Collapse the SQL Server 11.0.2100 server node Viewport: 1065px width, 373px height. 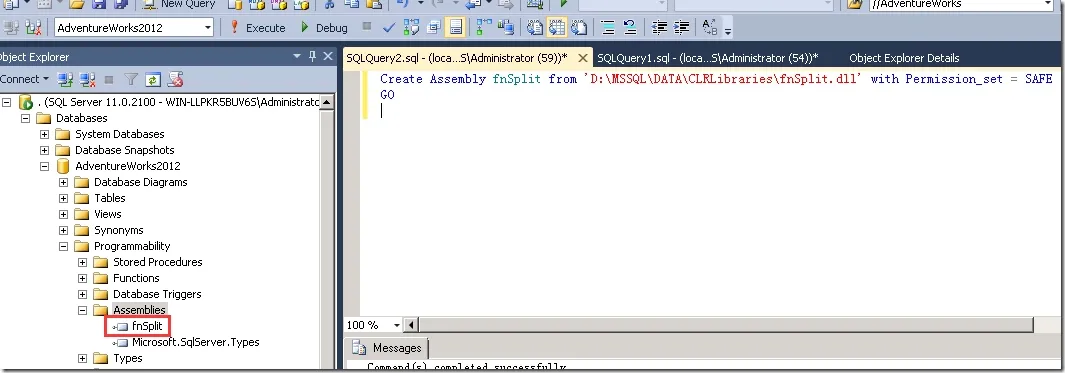pyautogui.click(x=7, y=102)
